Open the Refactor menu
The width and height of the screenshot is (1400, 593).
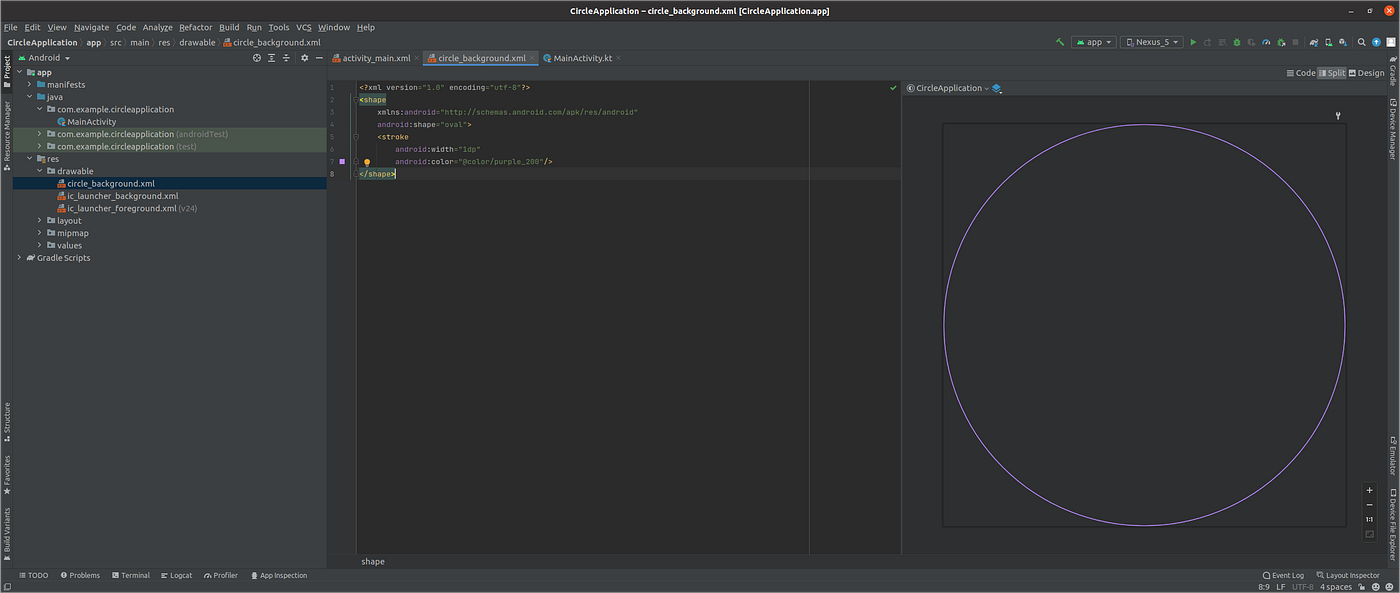point(195,27)
